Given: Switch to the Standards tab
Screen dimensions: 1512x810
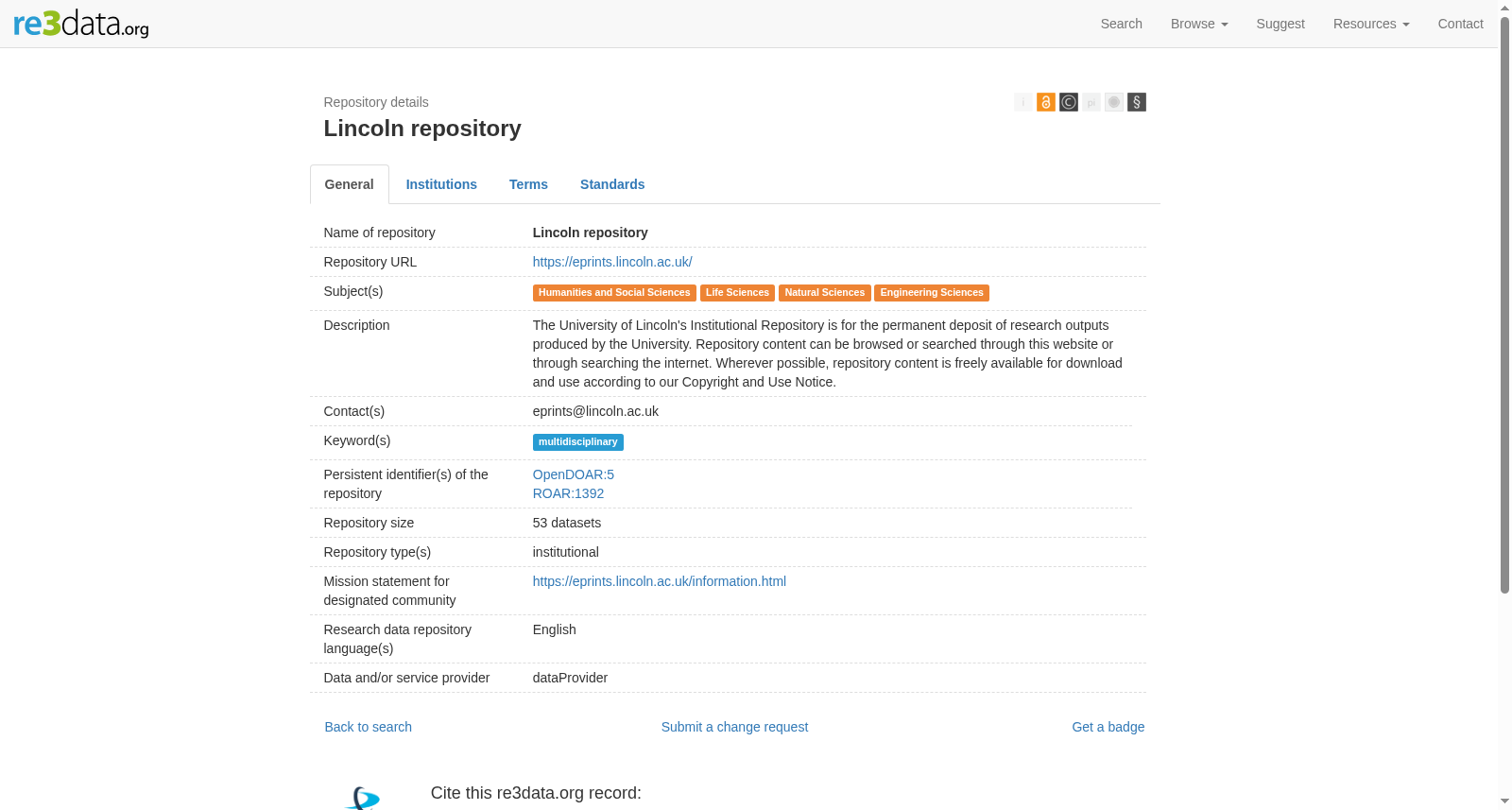Looking at the screenshot, I should click(612, 184).
